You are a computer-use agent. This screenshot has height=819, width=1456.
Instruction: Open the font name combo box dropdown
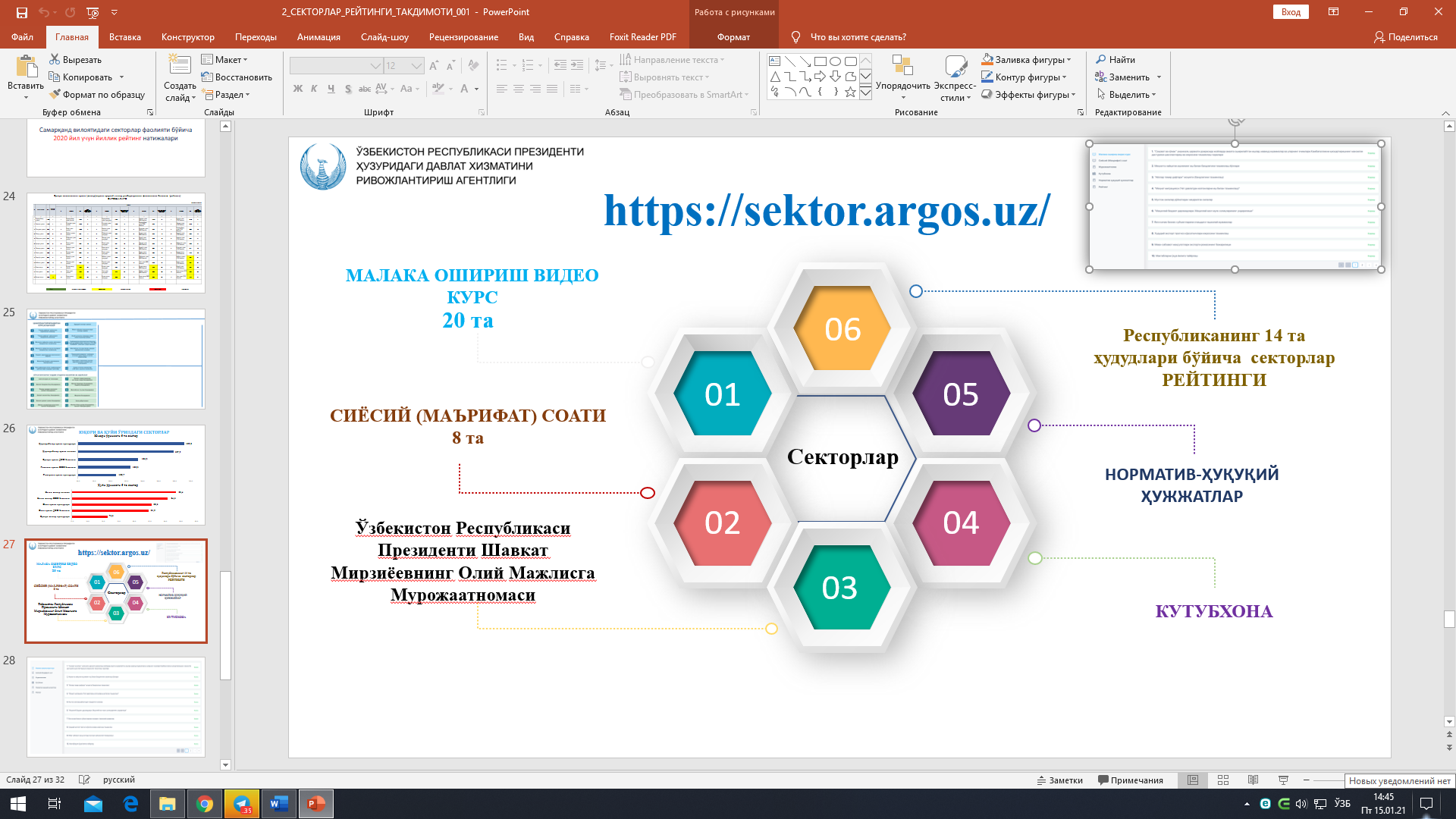pyautogui.click(x=375, y=66)
